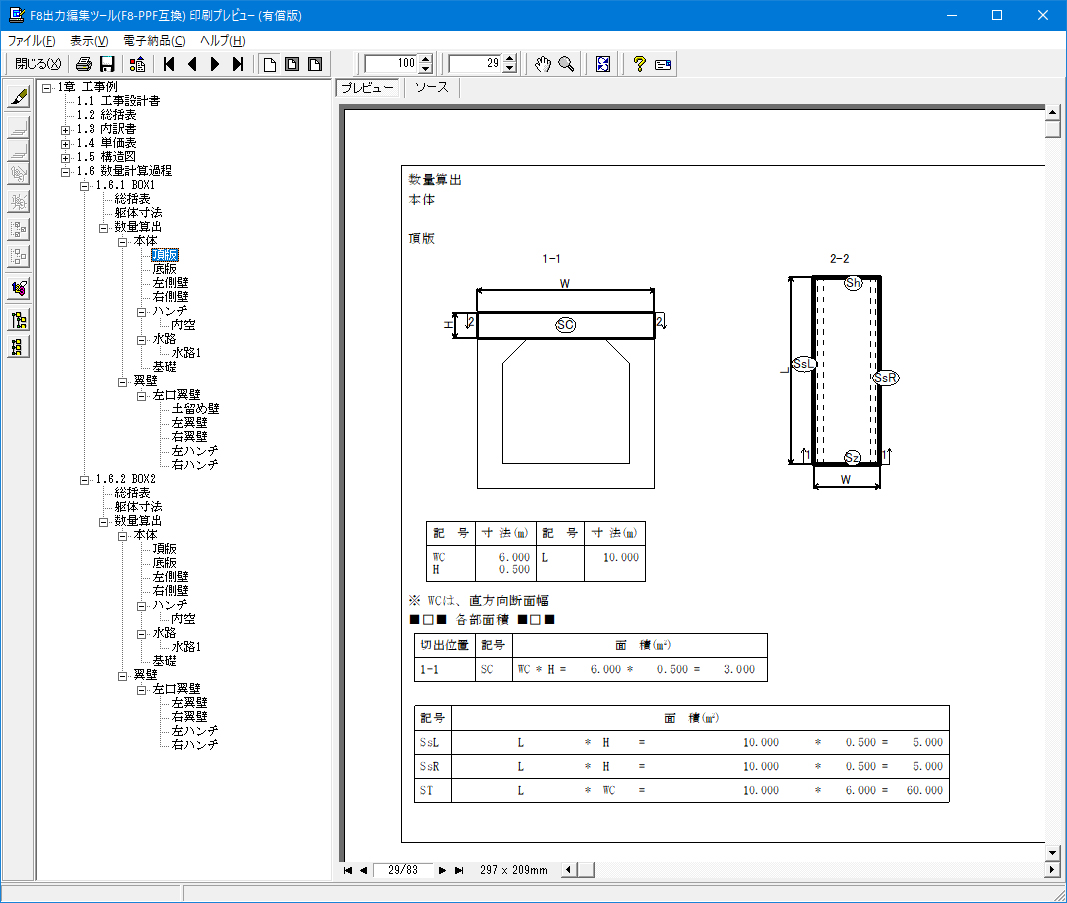The height and width of the screenshot is (903, 1067).
Task: Click the 閉じる(X) close preview button
Action: coord(37,64)
